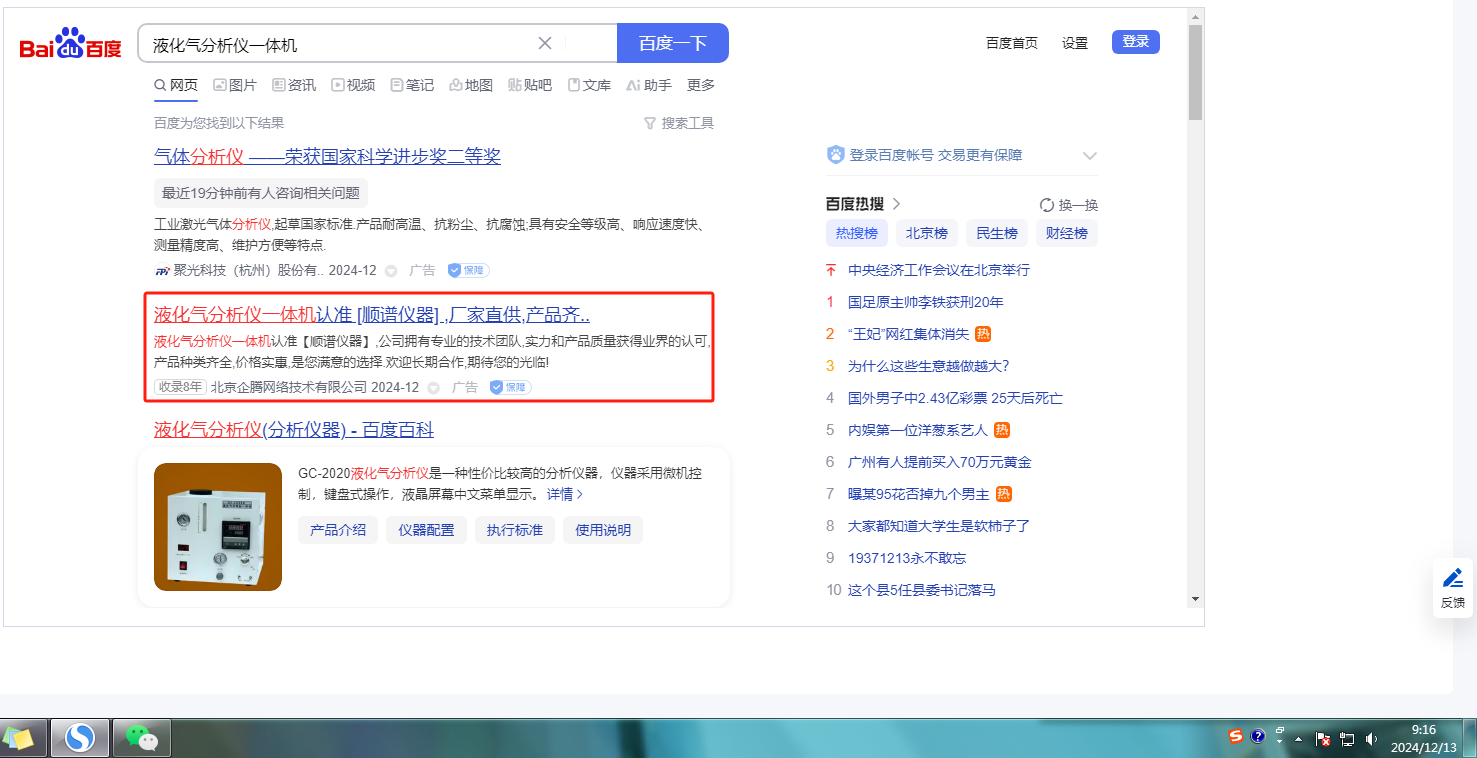Click the volume speaker tray icon
The image size is (1477, 758).
click(x=1370, y=739)
